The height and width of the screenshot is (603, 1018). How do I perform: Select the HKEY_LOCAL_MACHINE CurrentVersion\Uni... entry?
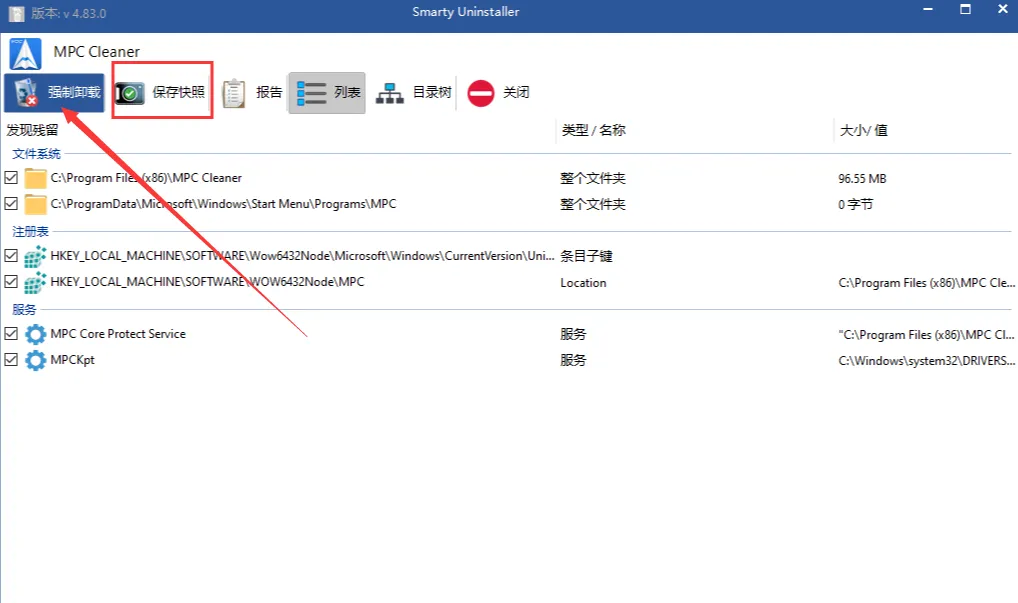coord(302,256)
